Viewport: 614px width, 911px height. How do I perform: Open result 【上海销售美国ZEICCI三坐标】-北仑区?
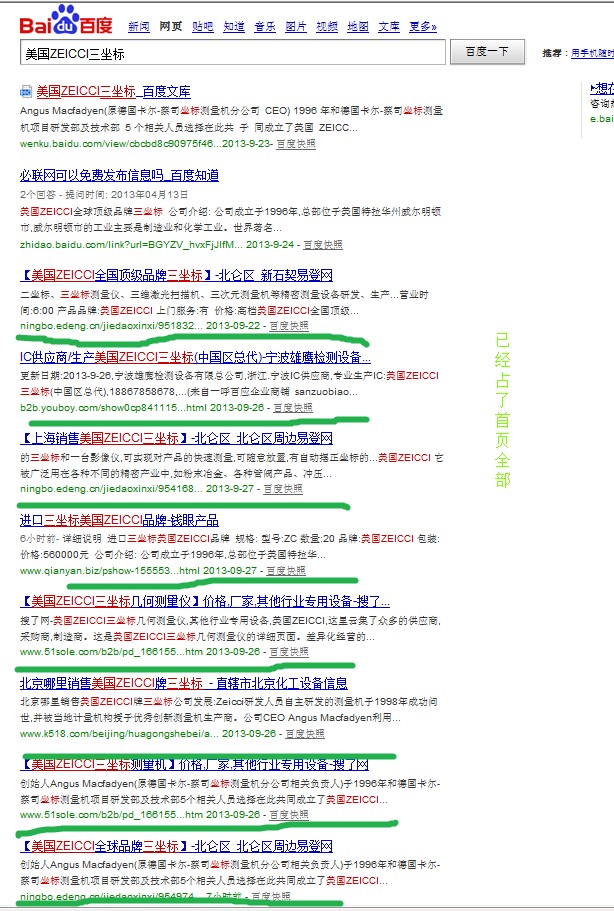click(176, 438)
